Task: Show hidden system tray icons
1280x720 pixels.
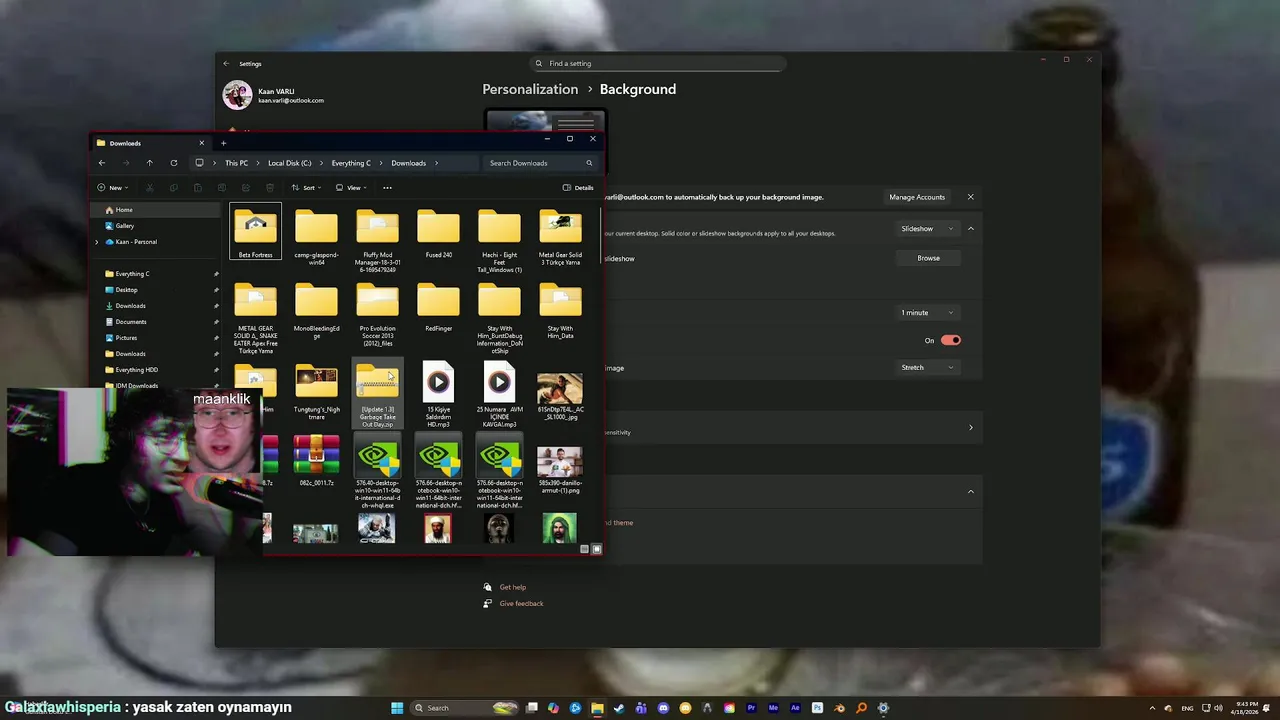Action: point(1151,708)
